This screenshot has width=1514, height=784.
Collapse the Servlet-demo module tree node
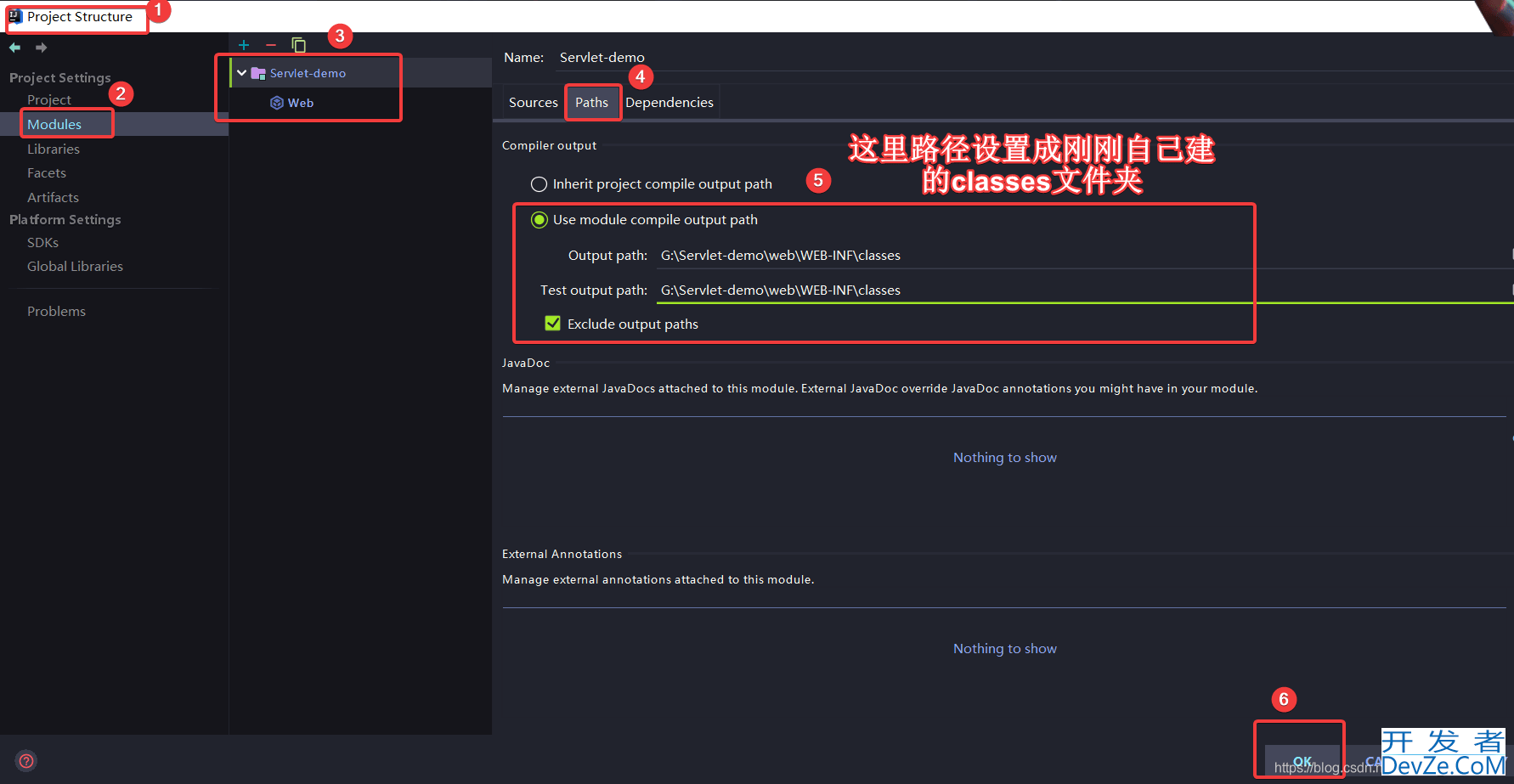(241, 73)
